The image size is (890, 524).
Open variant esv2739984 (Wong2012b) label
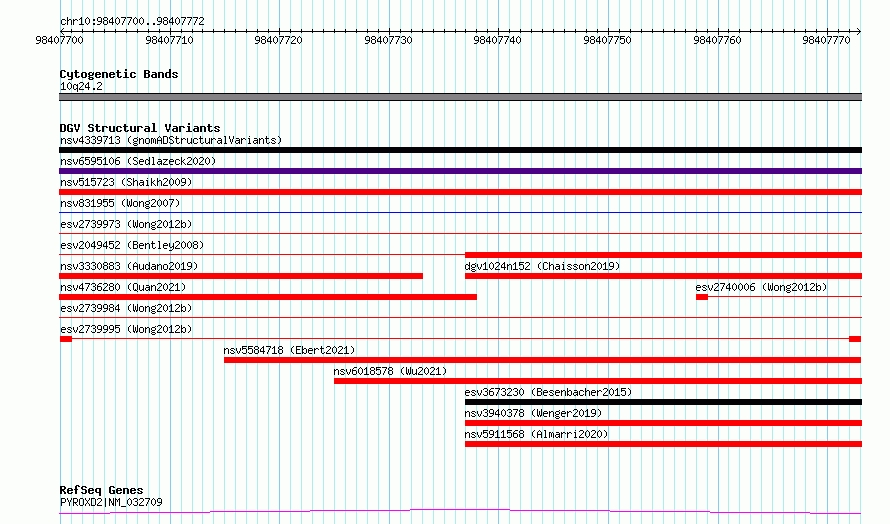pyautogui.click(x=126, y=308)
